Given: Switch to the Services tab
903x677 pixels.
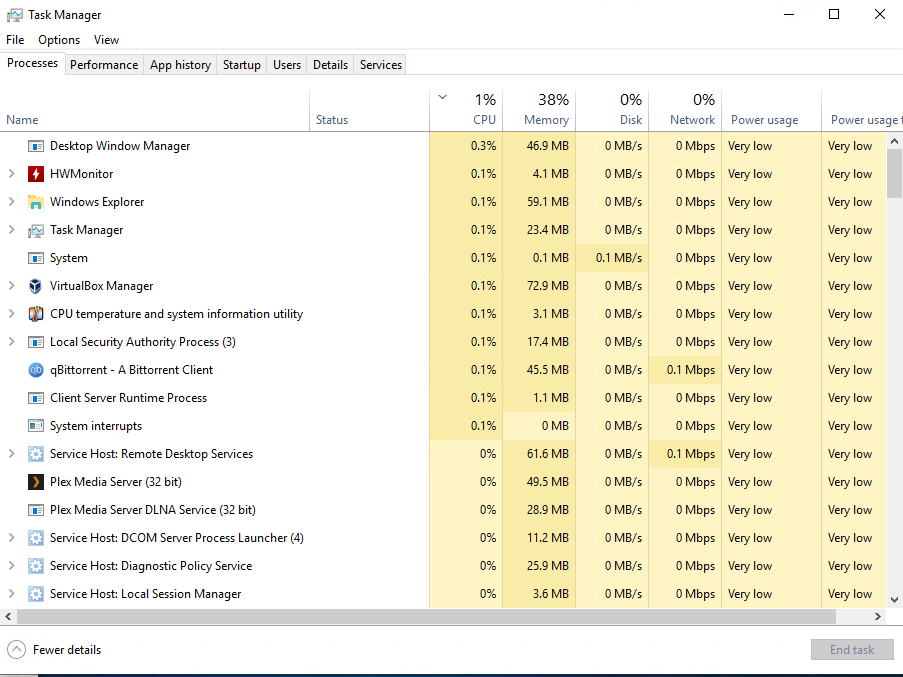Looking at the screenshot, I should [381, 65].
